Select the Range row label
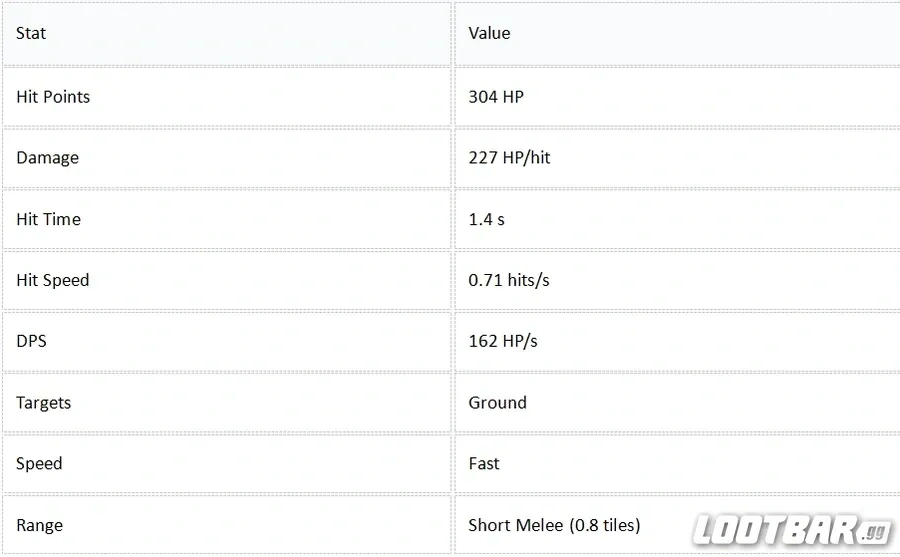Image resolution: width=900 pixels, height=557 pixels. pyautogui.click(x=39, y=525)
